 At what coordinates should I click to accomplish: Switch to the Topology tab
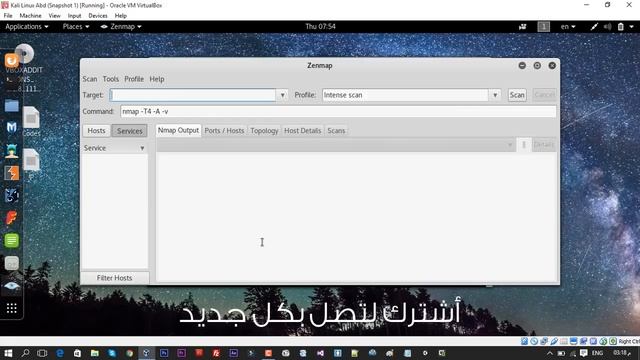[x=264, y=131]
